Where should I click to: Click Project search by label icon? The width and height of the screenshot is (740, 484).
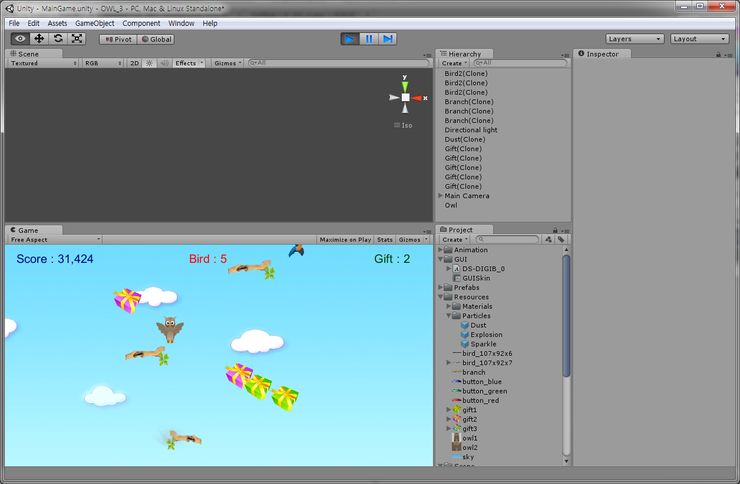[x=561, y=240]
